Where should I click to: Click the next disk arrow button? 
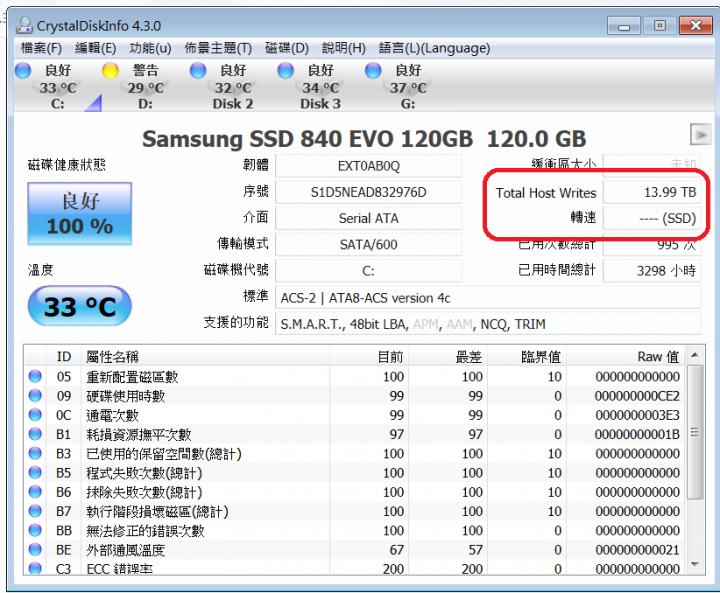(701, 135)
